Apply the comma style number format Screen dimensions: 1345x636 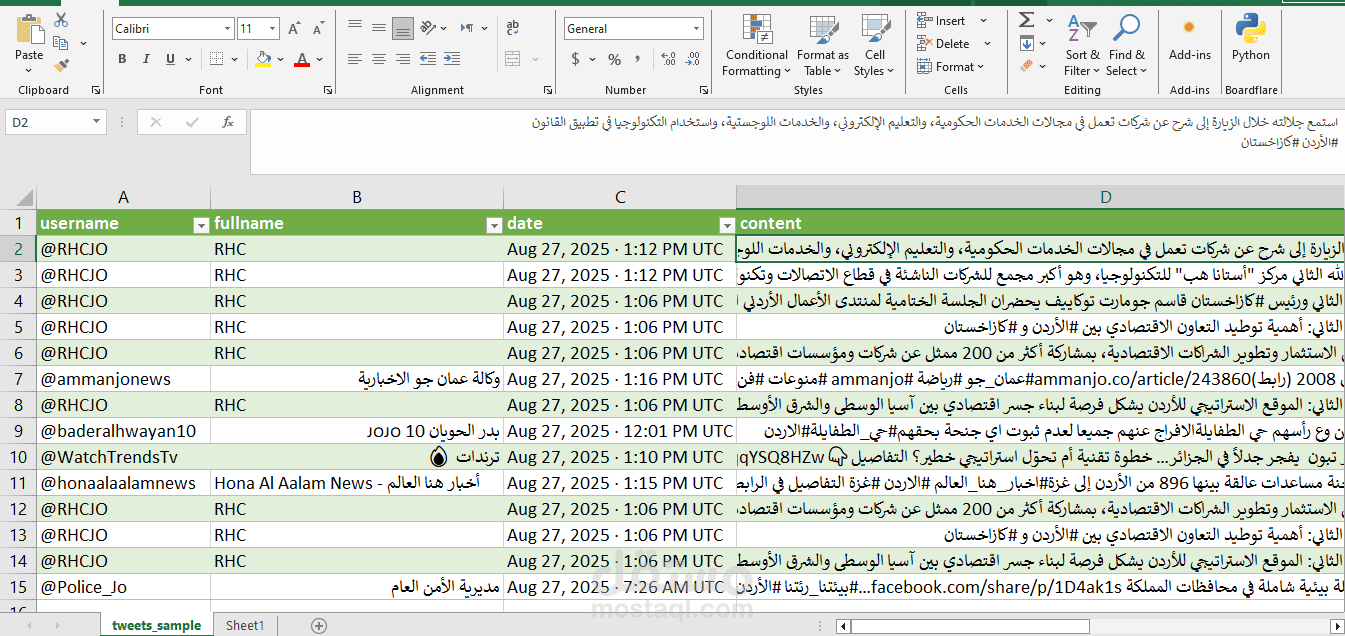point(637,59)
